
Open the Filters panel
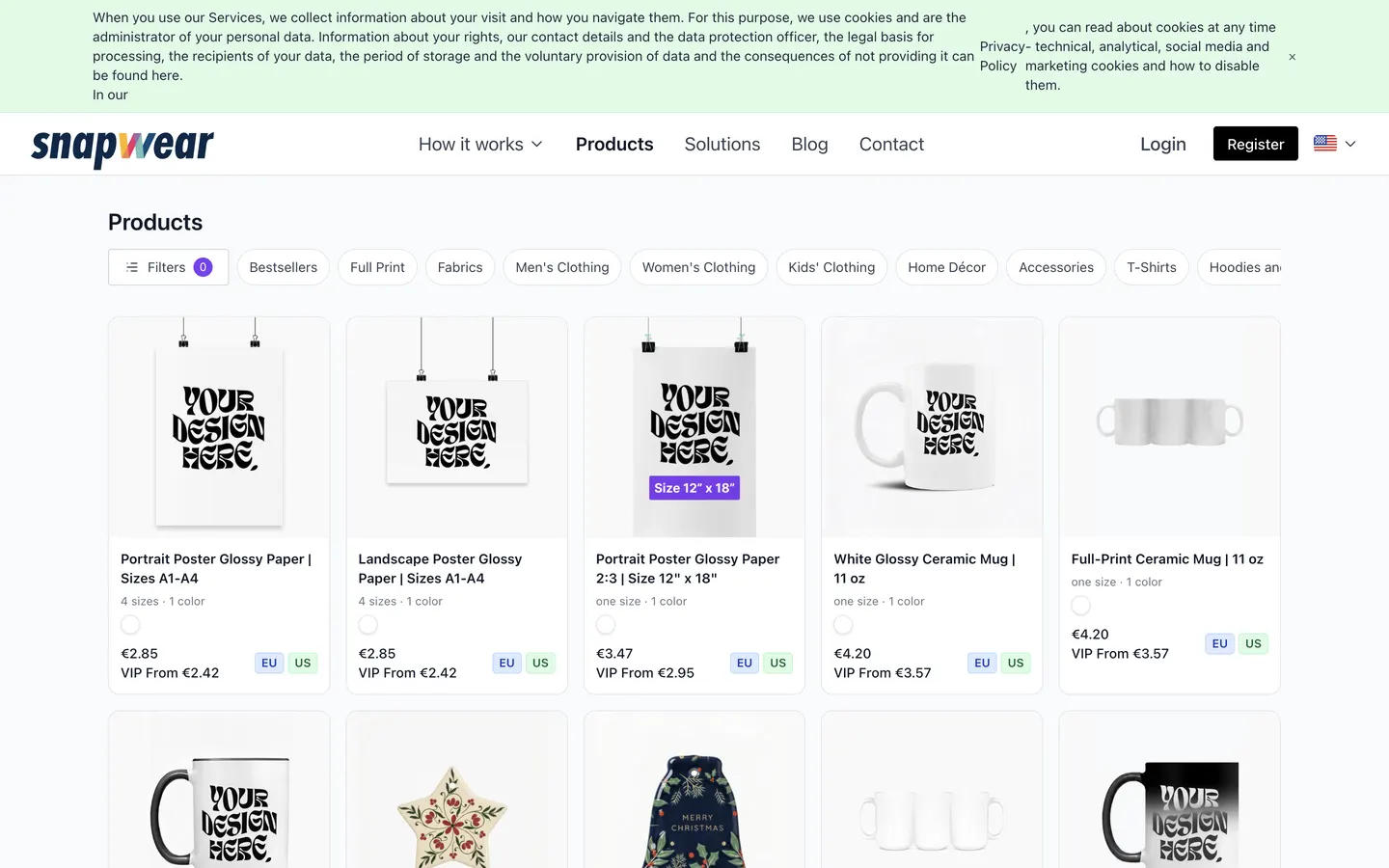coord(168,267)
